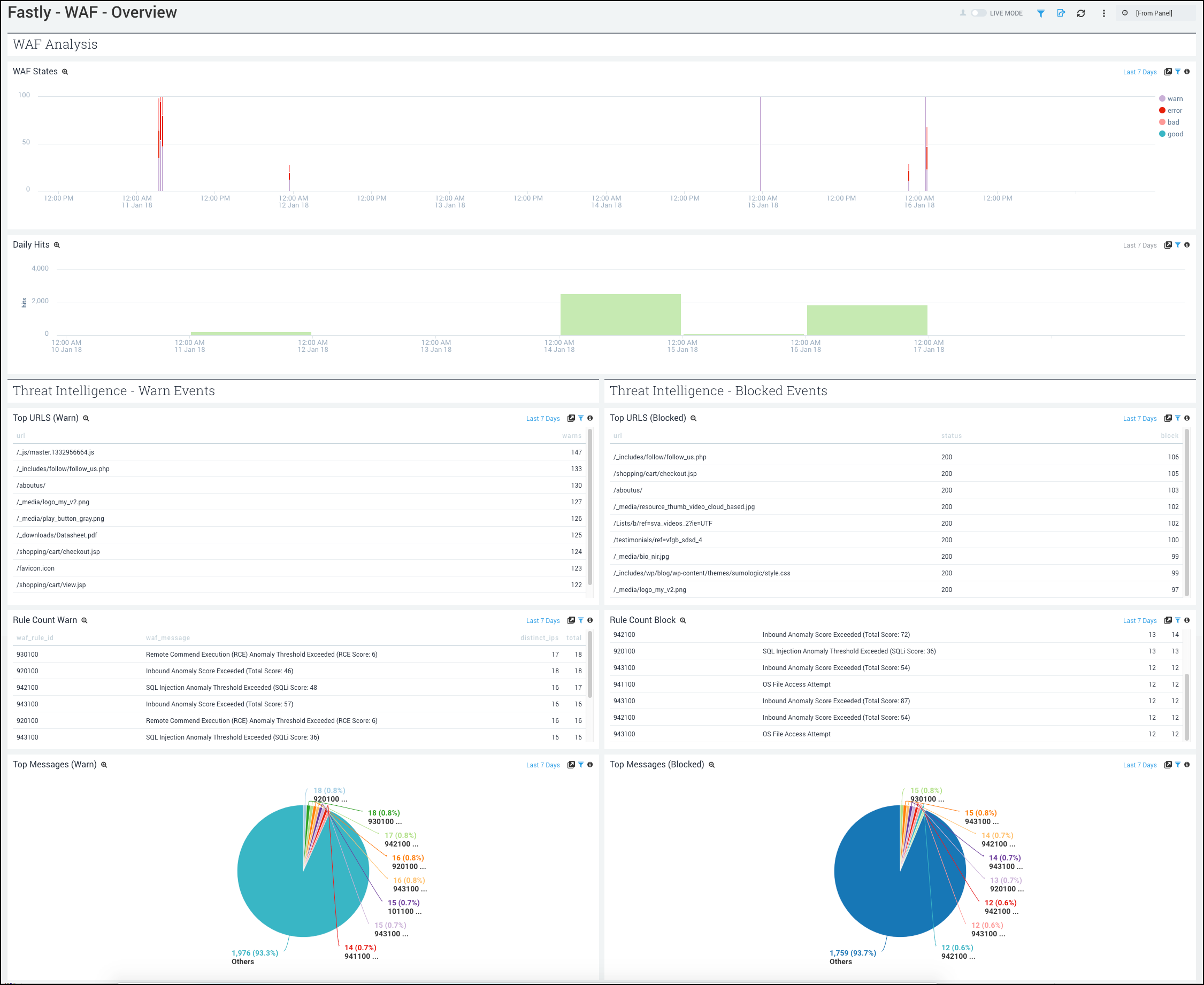This screenshot has width=1204, height=985.
Task: Open the info icon on Top Messages (Blocked) panel
Action: pos(1187,764)
